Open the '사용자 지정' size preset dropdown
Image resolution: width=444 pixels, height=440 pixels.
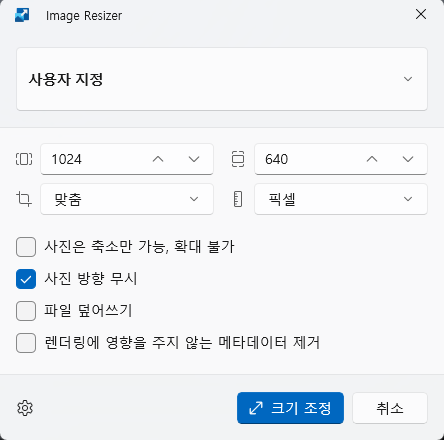click(x=222, y=79)
